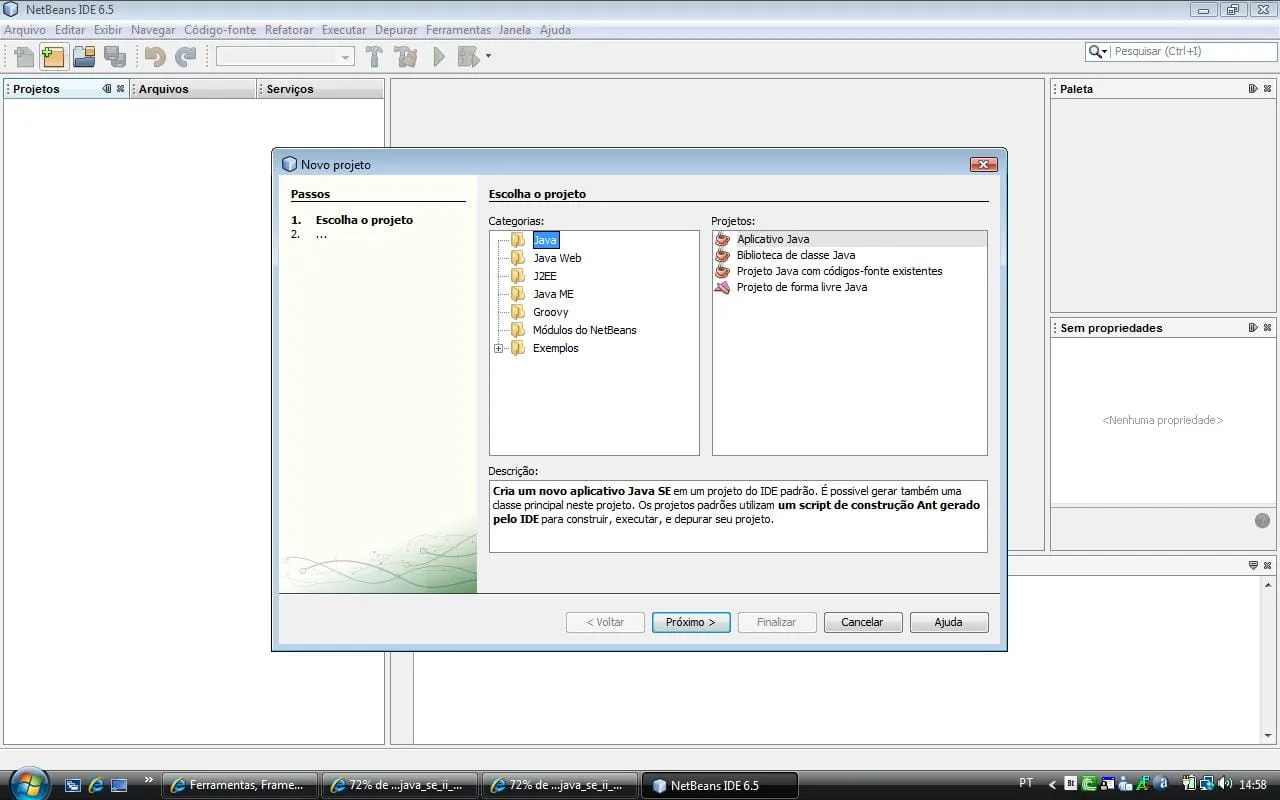Viewport: 1280px width, 800px height.
Task: Click the volume speaker tray icon
Action: (1226, 784)
